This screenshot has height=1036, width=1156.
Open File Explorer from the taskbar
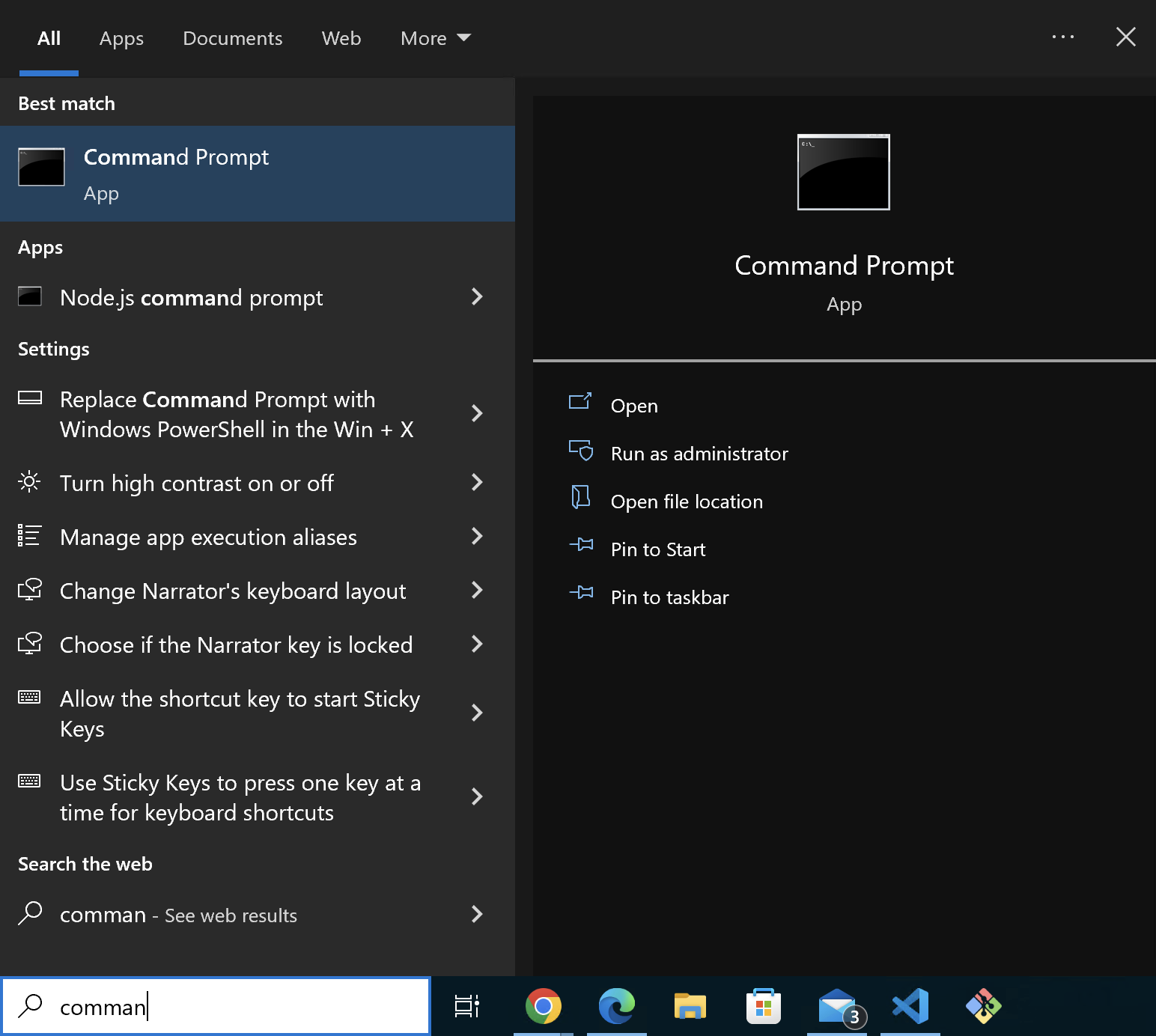[x=690, y=1006]
